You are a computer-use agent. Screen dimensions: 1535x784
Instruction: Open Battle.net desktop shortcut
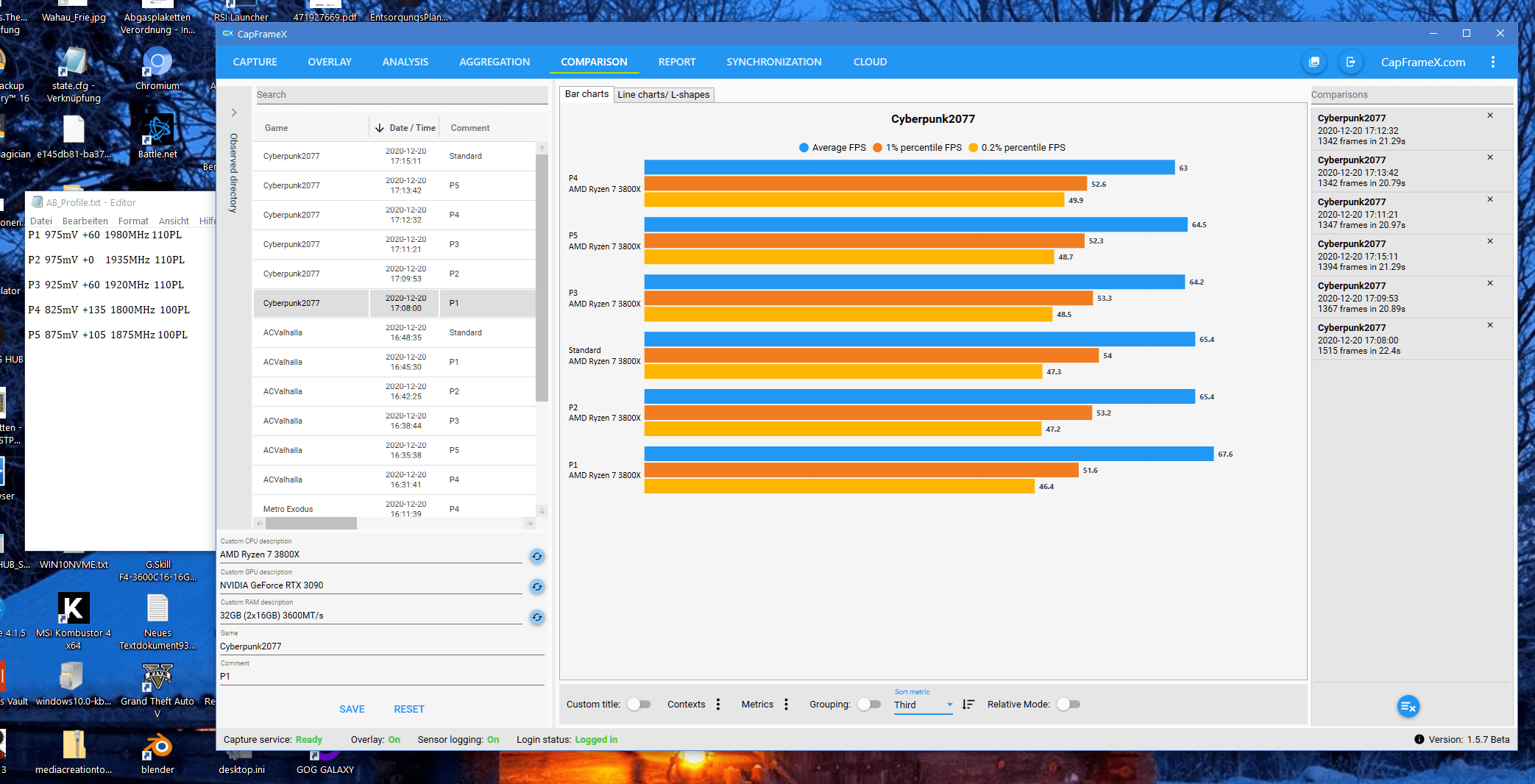pos(157,136)
